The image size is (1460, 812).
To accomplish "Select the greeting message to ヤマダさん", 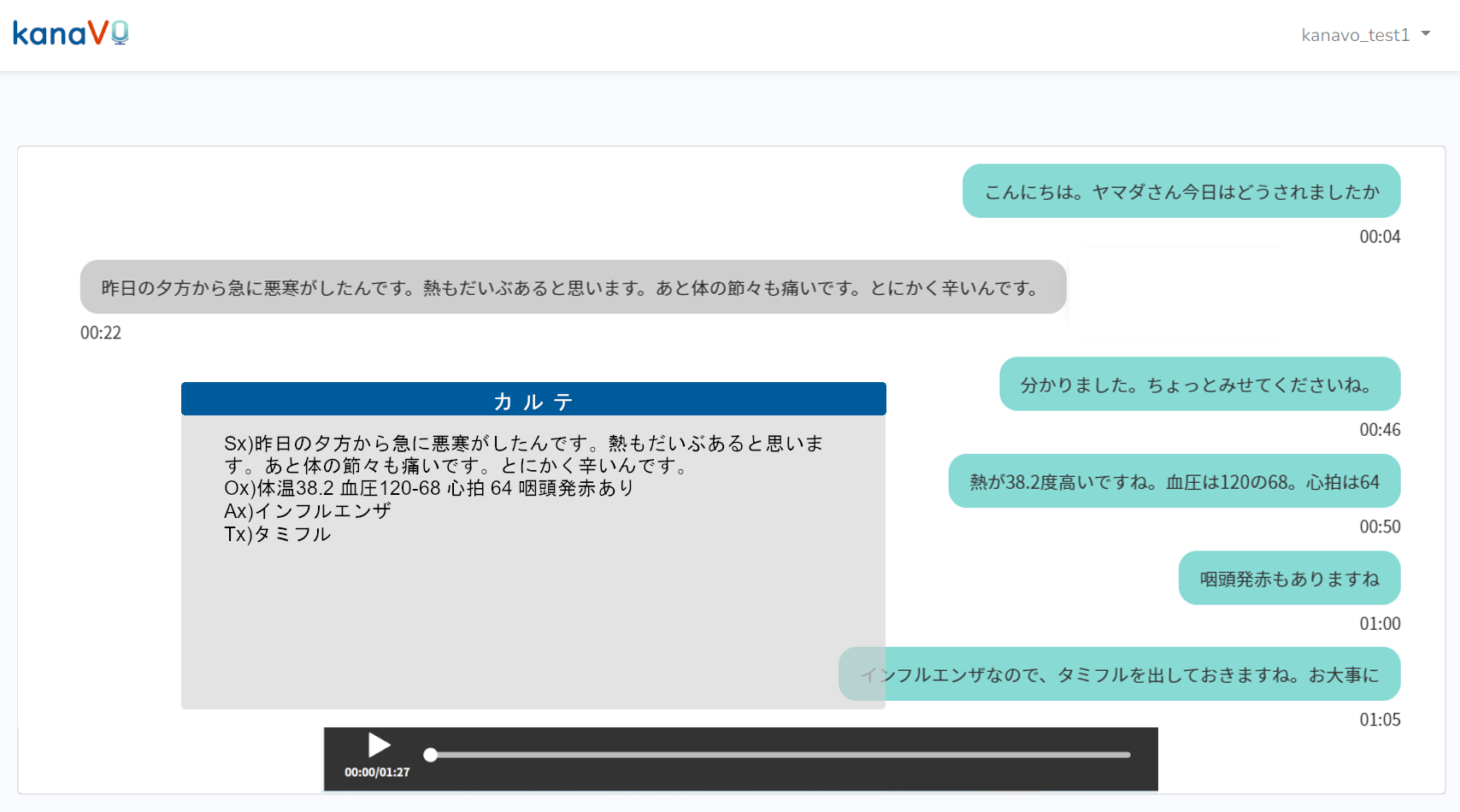I will (x=1180, y=191).
